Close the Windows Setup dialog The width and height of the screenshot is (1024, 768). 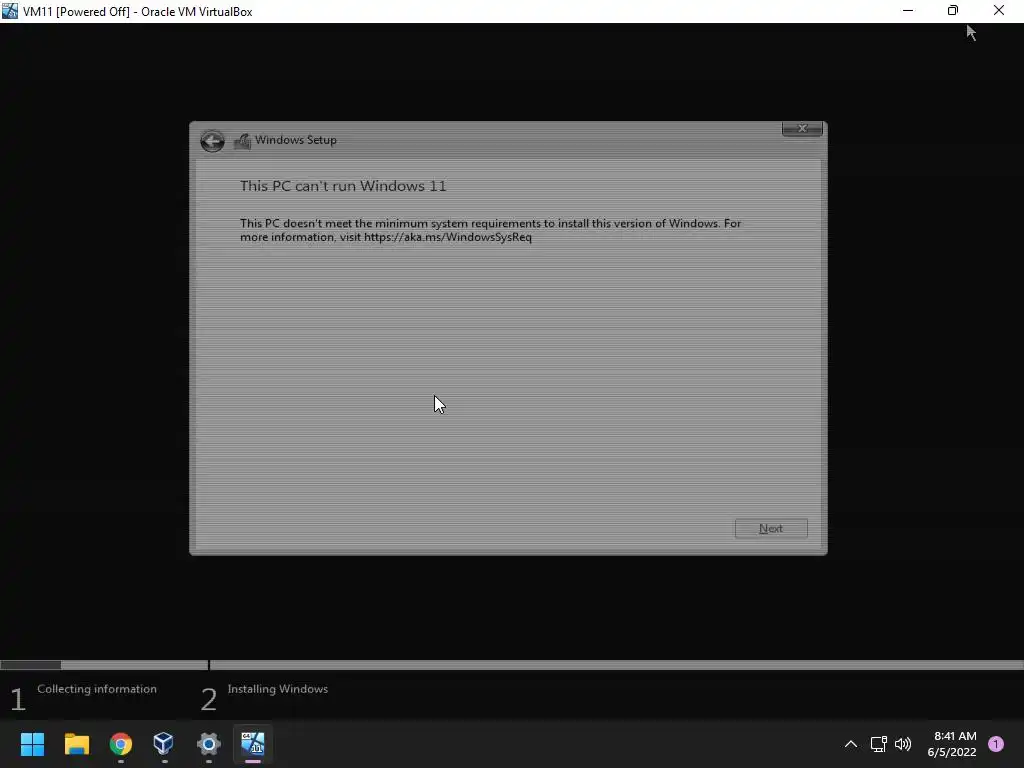coord(802,129)
